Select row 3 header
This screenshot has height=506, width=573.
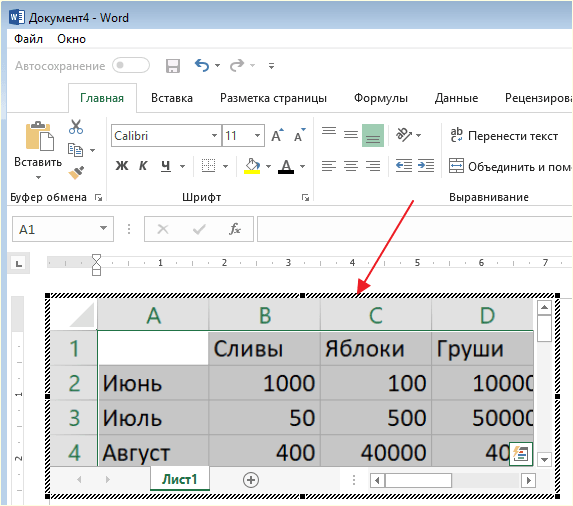pyautogui.click(x=74, y=418)
